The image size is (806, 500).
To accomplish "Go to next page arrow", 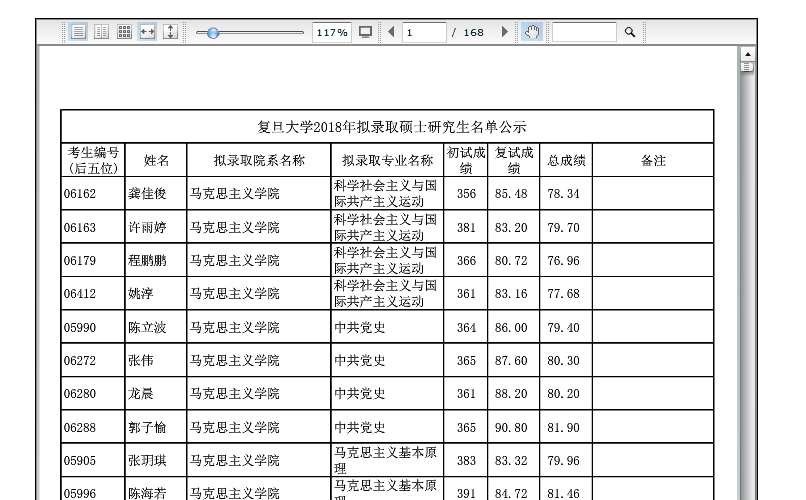I will coord(504,32).
